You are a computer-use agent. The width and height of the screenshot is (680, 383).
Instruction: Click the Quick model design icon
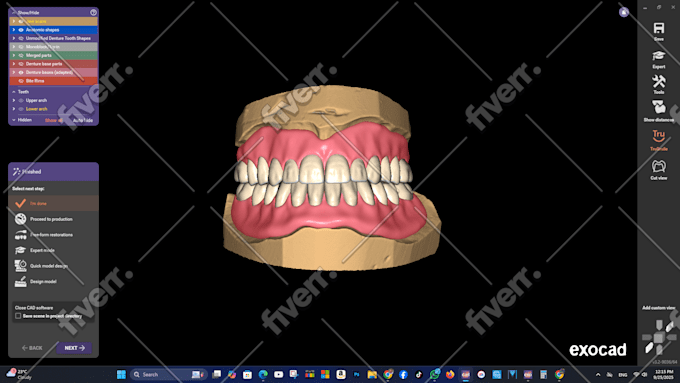[x=20, y=266]
